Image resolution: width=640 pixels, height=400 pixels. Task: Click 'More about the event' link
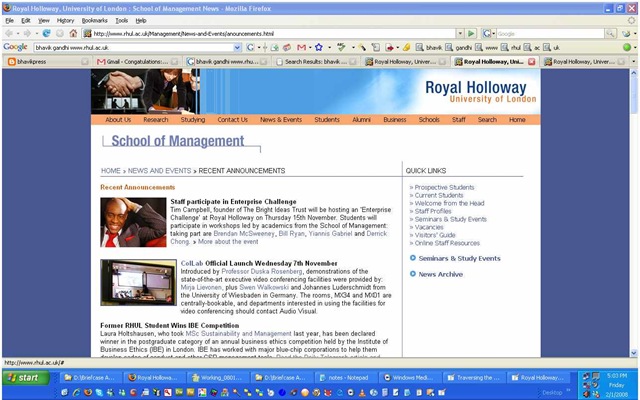coord(228,242)
